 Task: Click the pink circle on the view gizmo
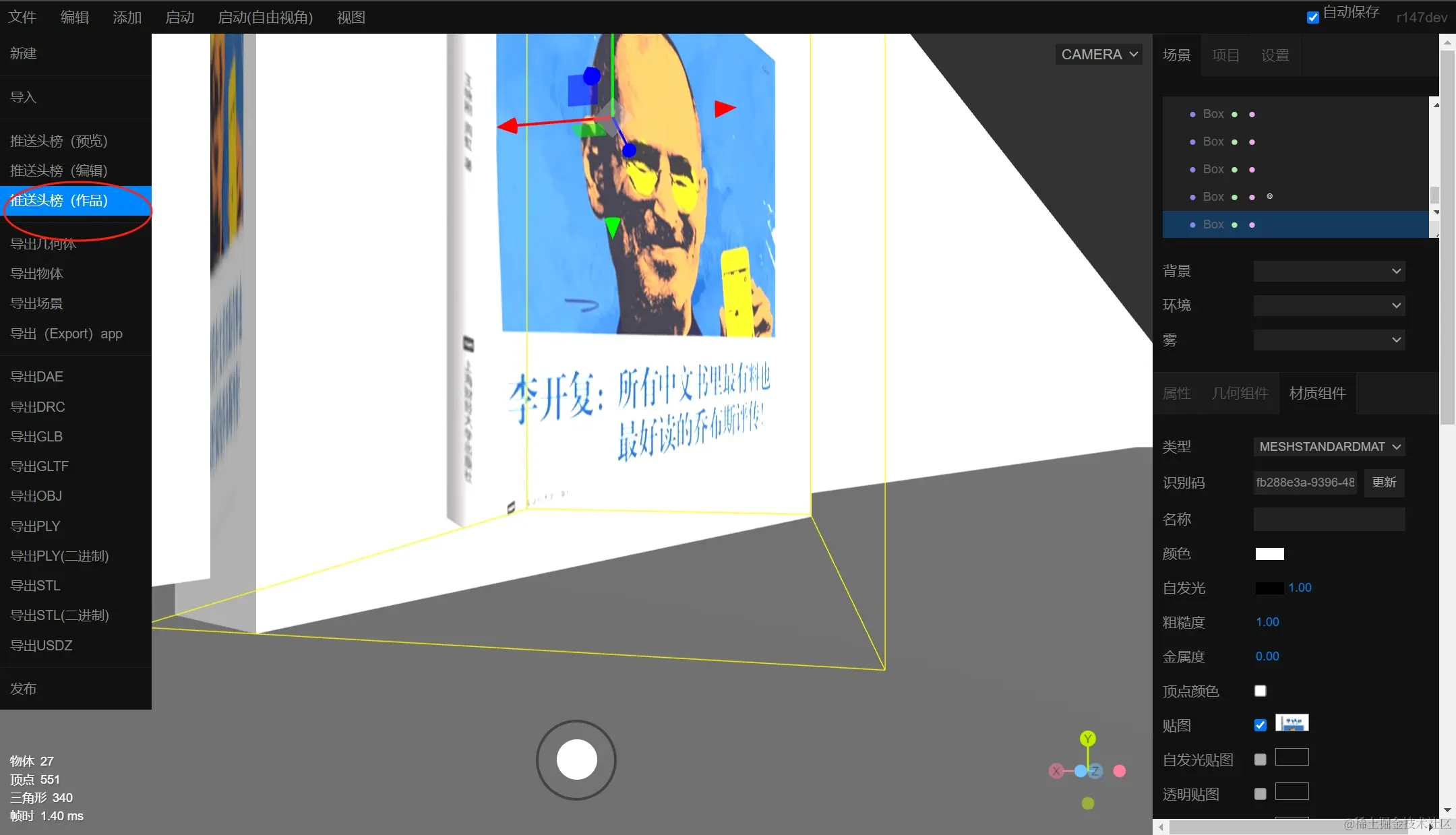click(1120, 771)
